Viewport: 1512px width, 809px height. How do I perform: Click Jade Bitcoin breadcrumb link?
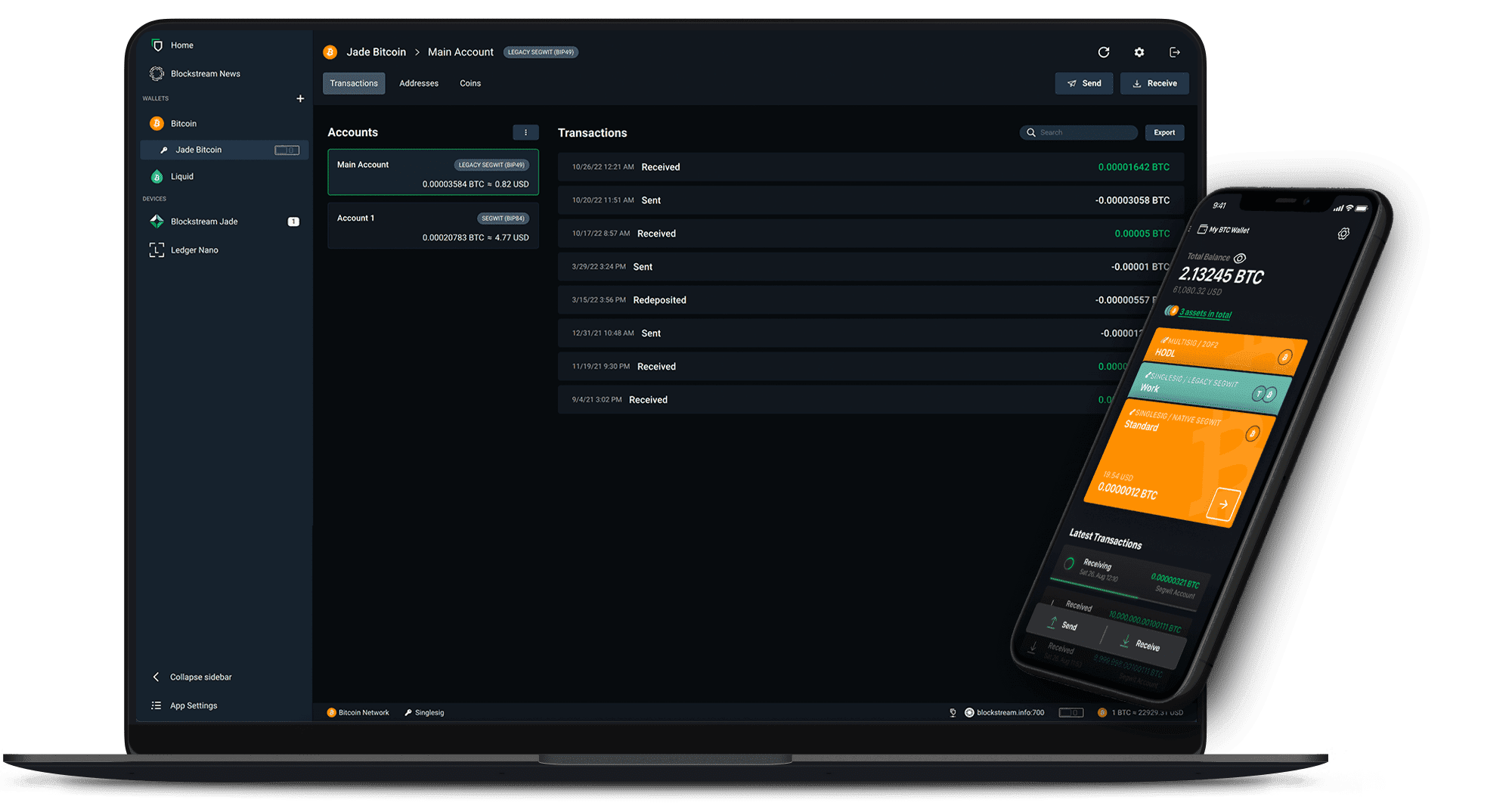pos(376,52)
